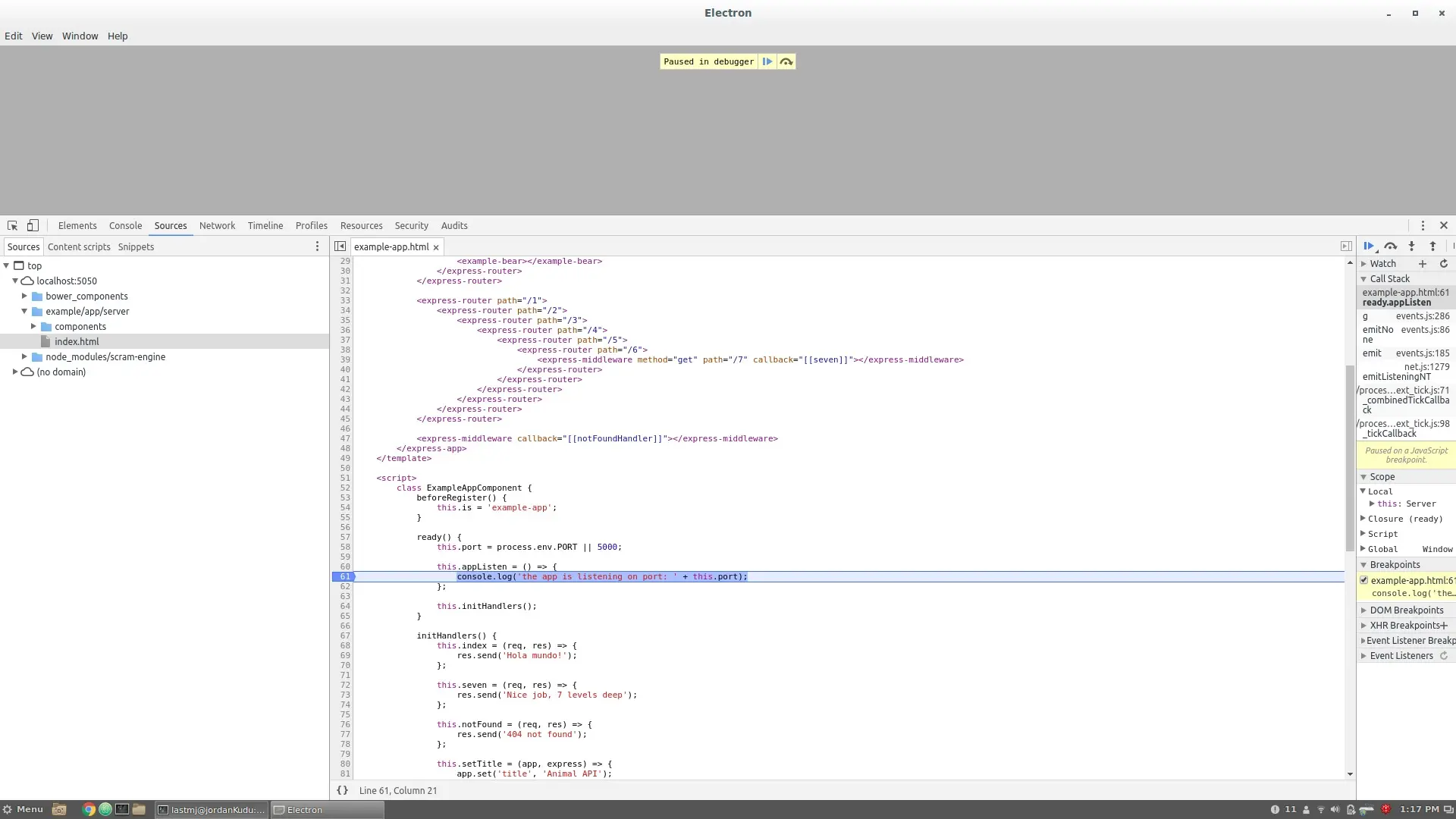This screenshot has width=1456, height=819.
Task: Resume script execution in debugger sidebar
Action: (x=1369, y=246)
